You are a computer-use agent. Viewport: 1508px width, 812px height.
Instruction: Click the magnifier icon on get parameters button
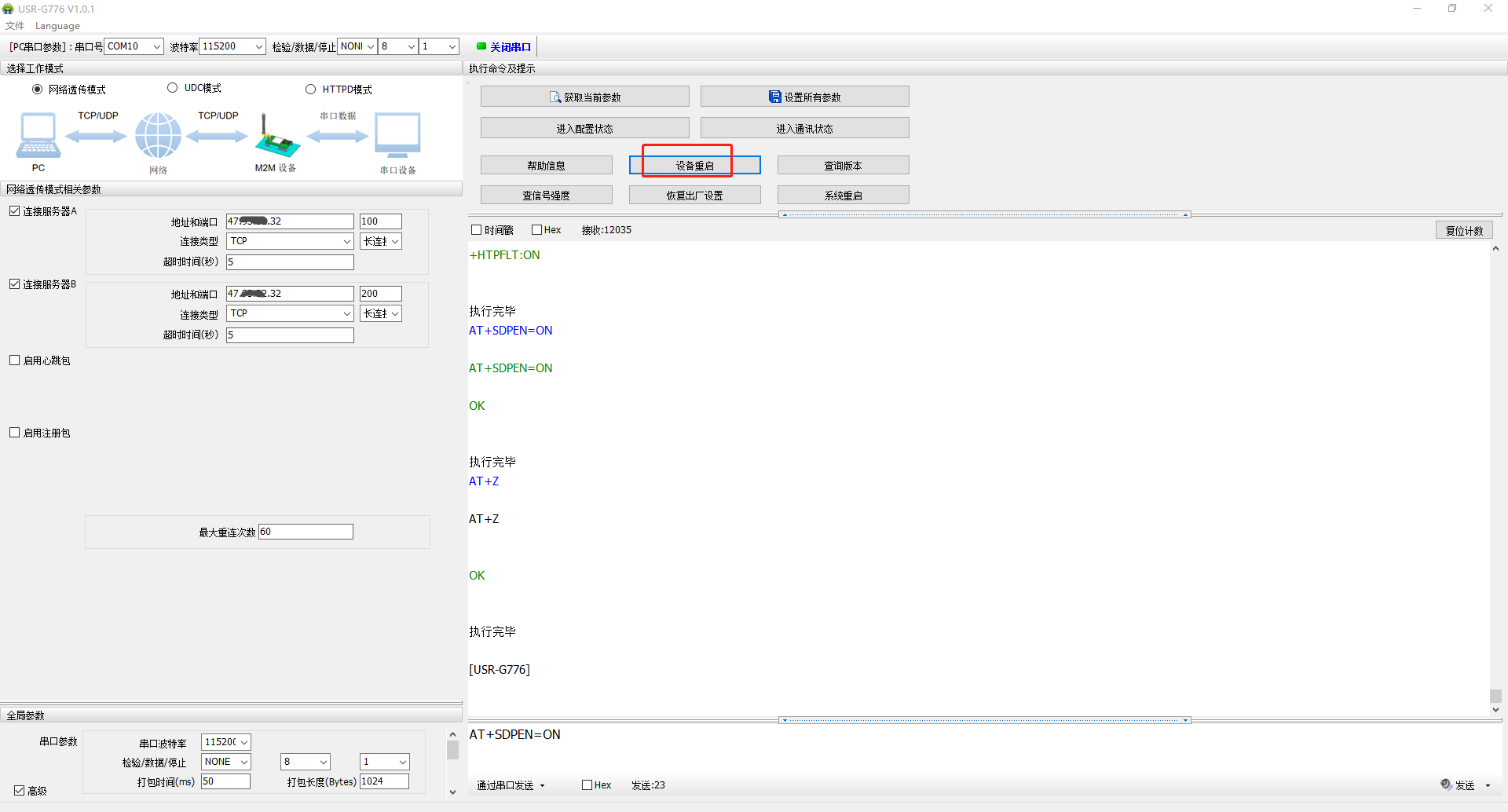coord(555,97)
